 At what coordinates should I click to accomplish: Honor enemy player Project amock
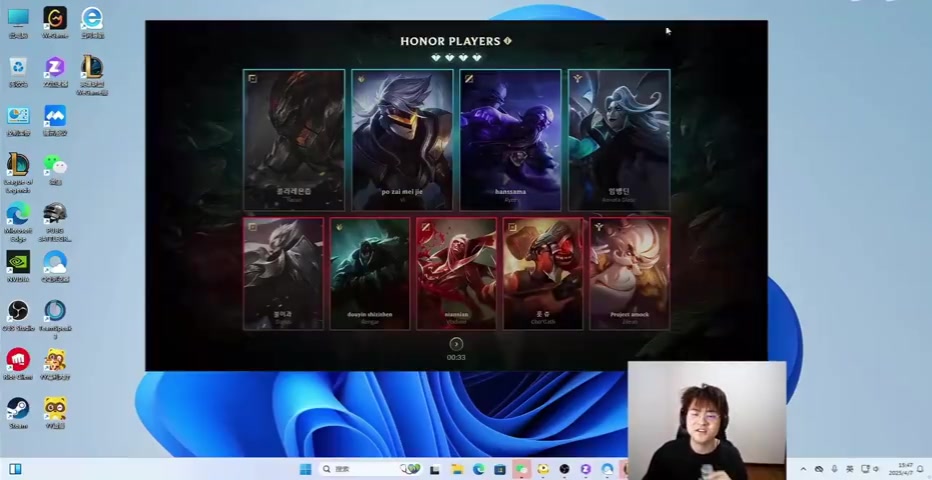(x=630, y=273)
